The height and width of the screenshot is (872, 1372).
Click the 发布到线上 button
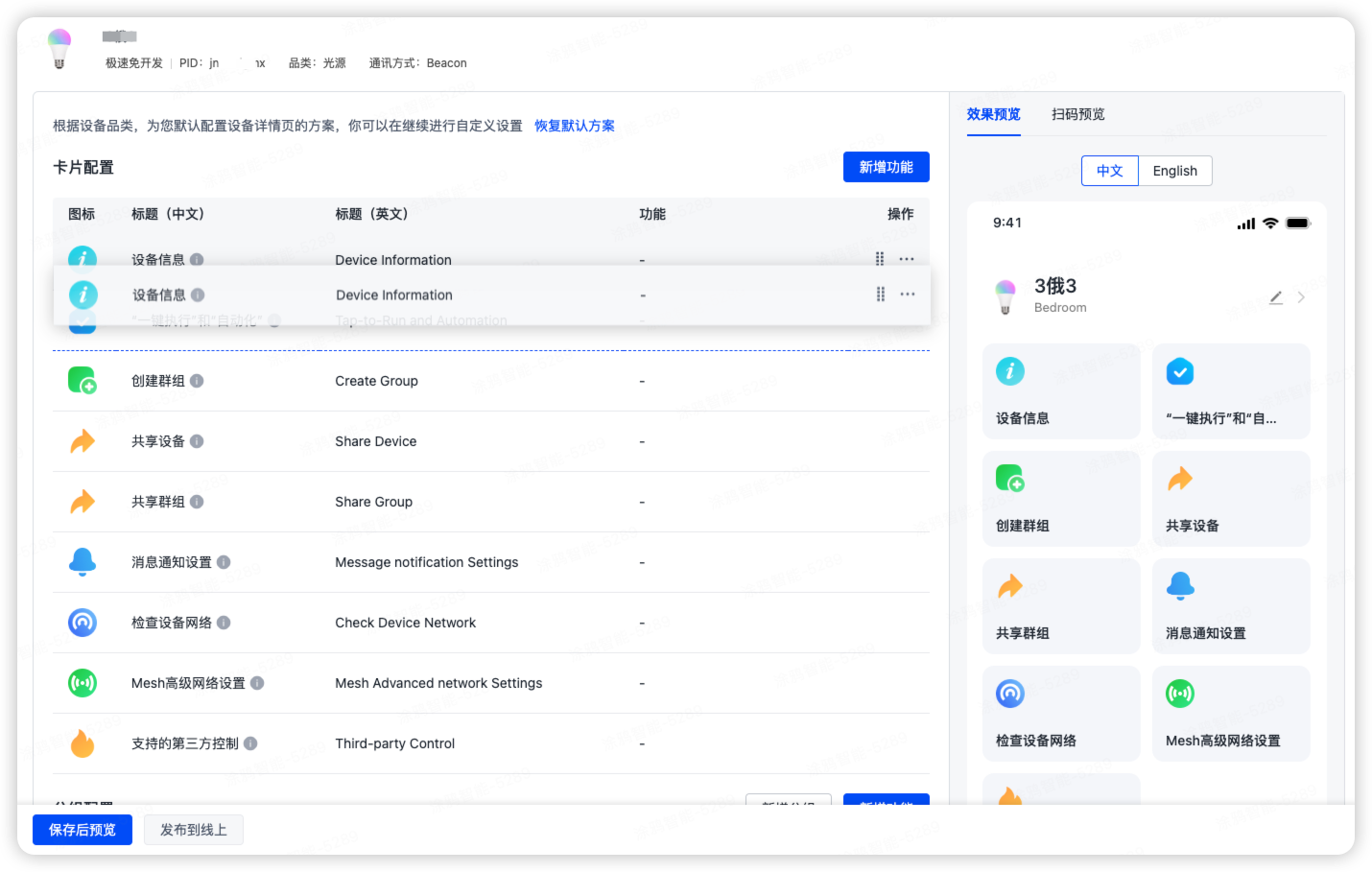pyautogui.click(x=194, y=830)
